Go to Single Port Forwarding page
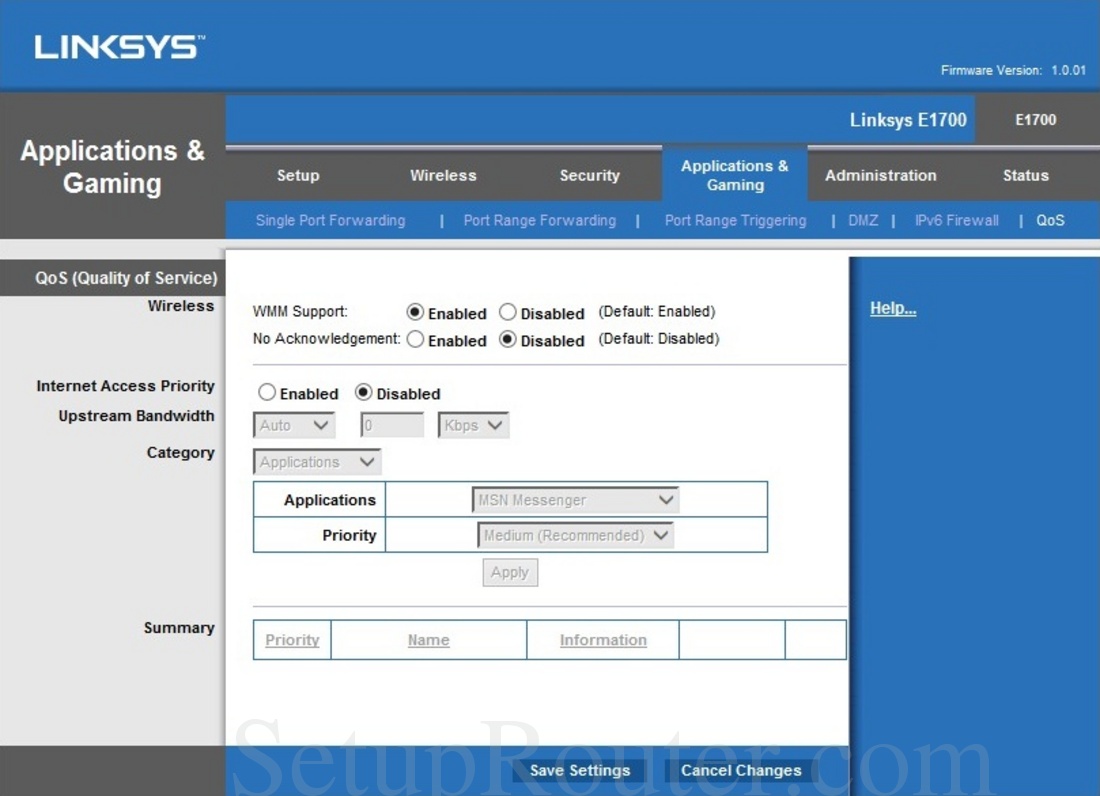Screen dimensions: 1100x796 [330, 220]
